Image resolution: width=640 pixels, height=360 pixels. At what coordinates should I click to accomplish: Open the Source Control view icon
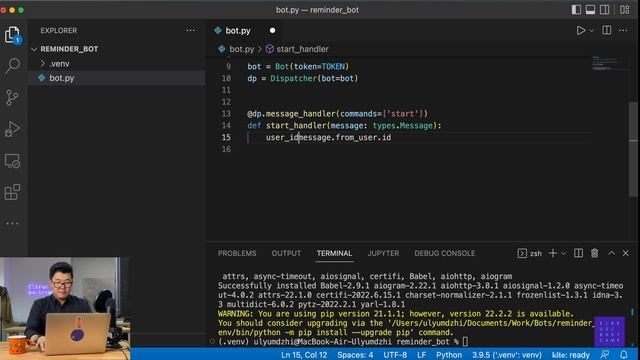pos(12,98)
